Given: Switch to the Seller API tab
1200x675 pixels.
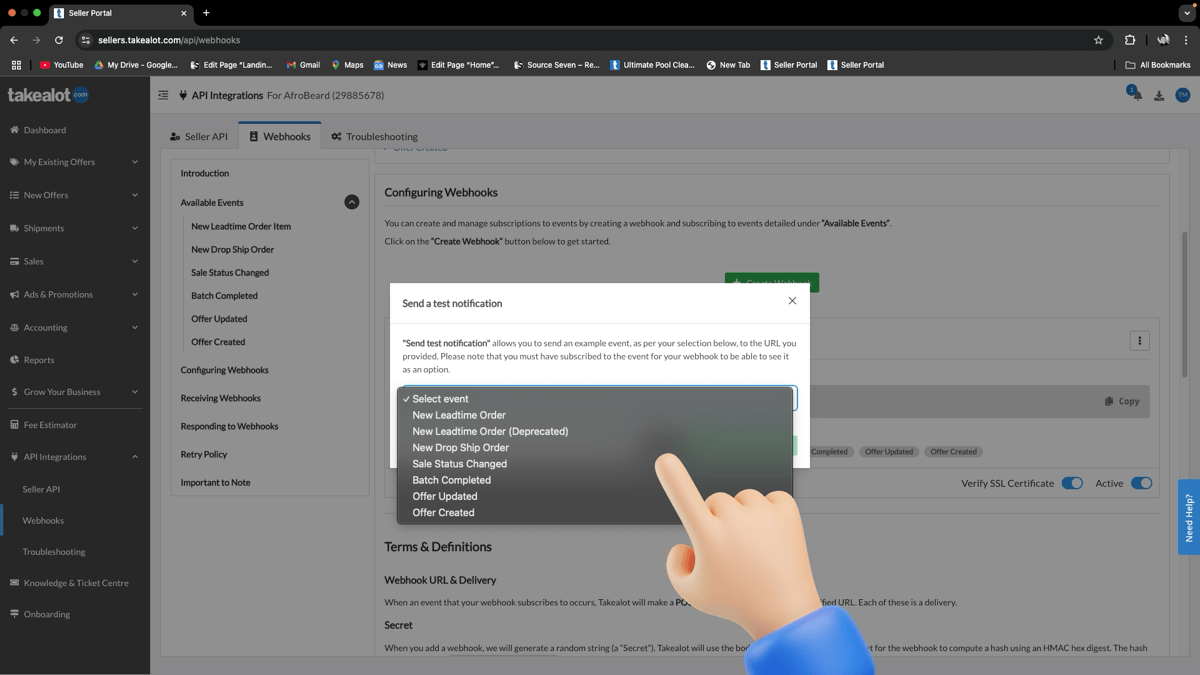Looking at the screenshot, I should (x=199, y=136).
